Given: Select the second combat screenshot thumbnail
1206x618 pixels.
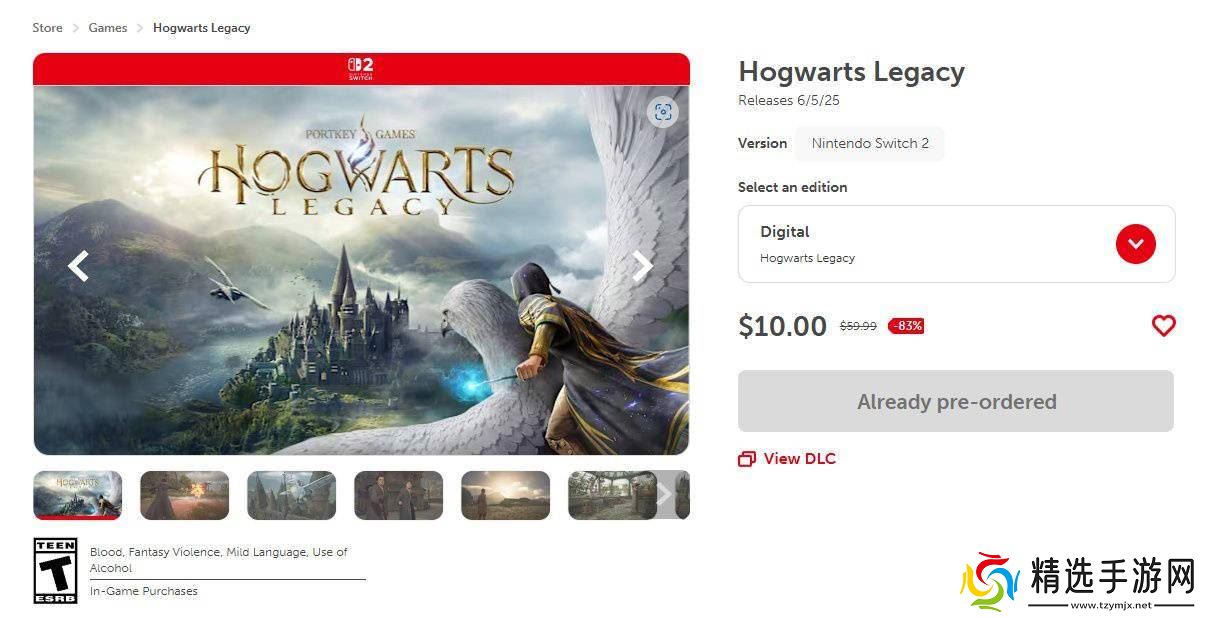Looking at the screenshot, I should tap(184, 495).
